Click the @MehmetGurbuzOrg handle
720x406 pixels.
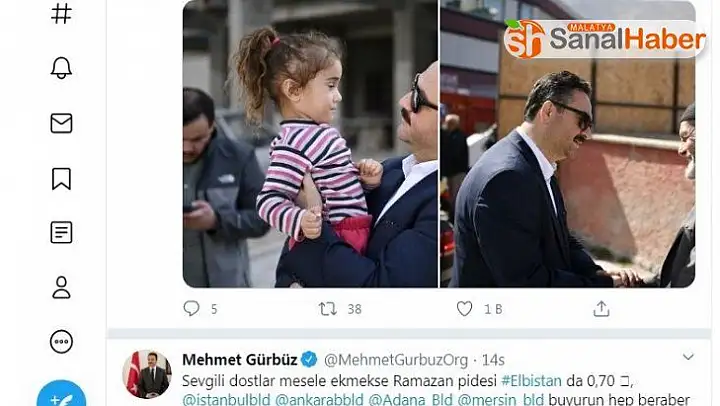pos(396,360)
